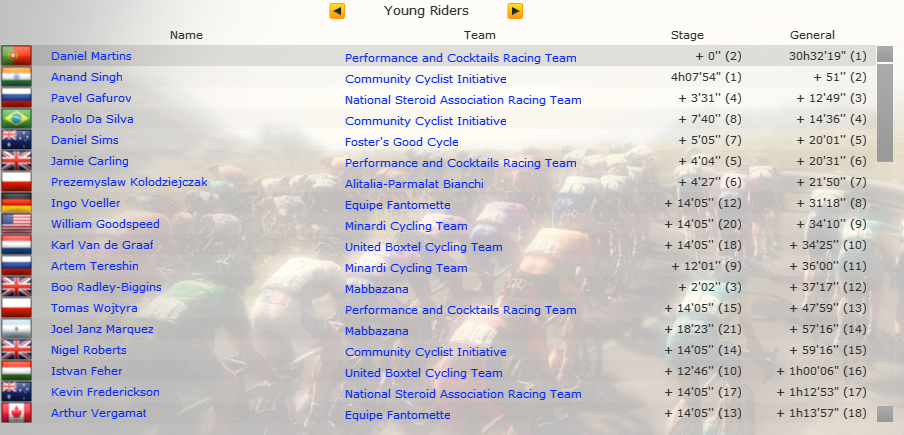The width and height of the screenshot is (904, 435).
Task: Open rider Kevin Frederickson
Action: click(106, 392)
